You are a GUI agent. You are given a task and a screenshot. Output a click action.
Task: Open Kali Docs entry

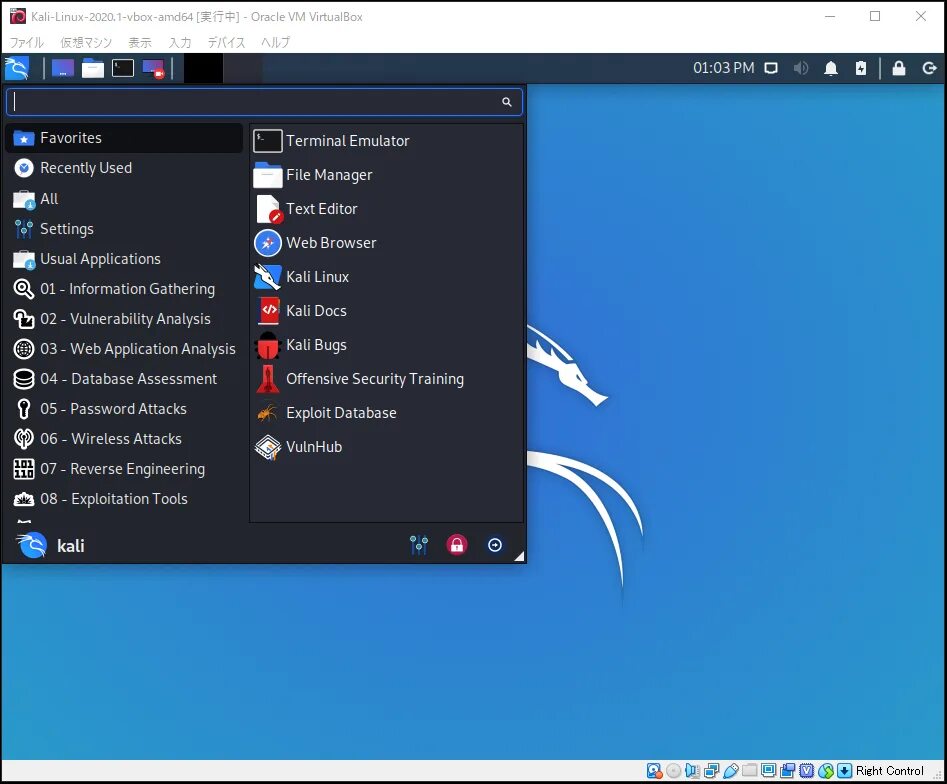pyautogui.click(x=387, y=311)
